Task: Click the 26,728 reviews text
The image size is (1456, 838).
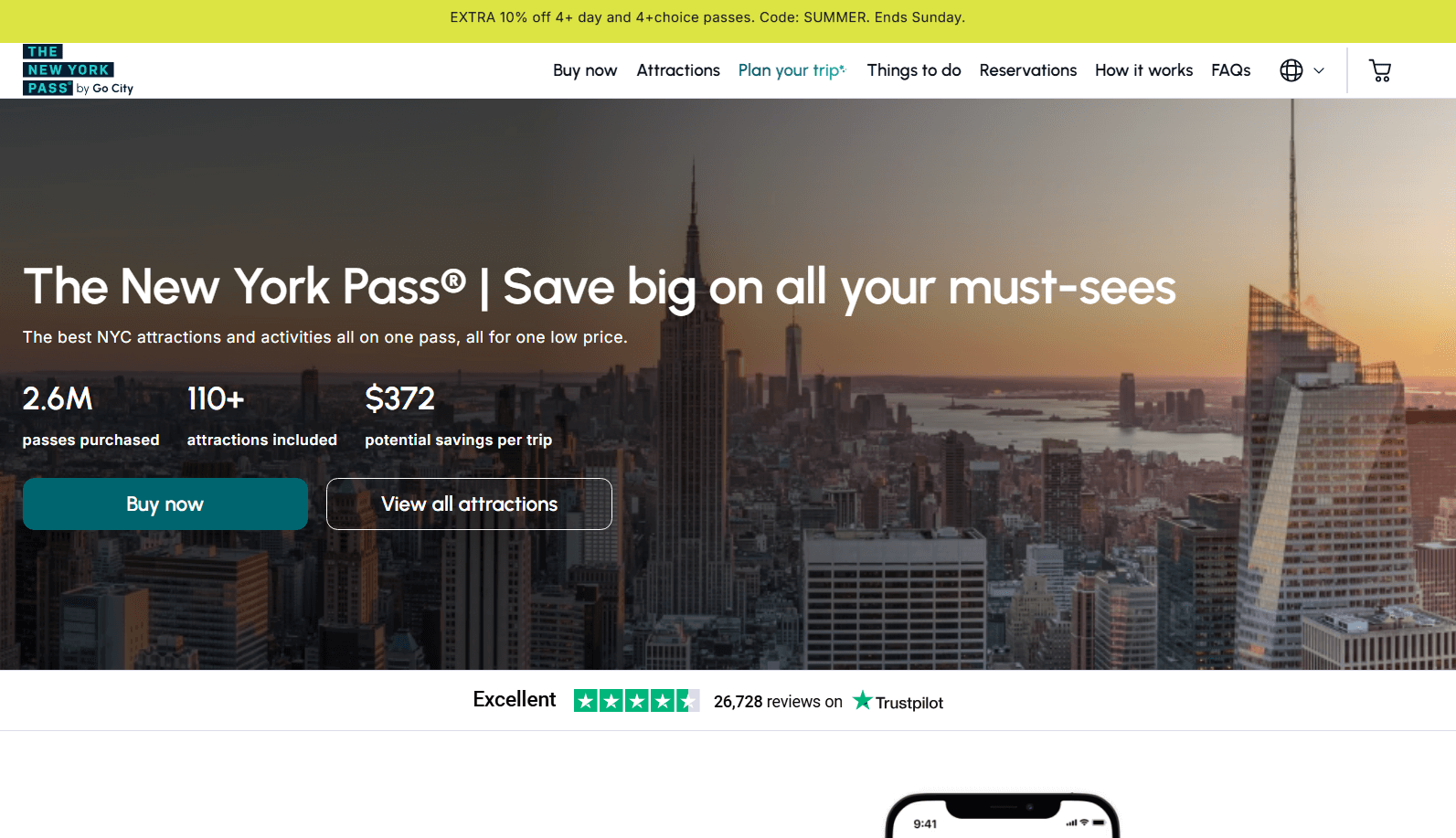Action: [x=778, y=702]
